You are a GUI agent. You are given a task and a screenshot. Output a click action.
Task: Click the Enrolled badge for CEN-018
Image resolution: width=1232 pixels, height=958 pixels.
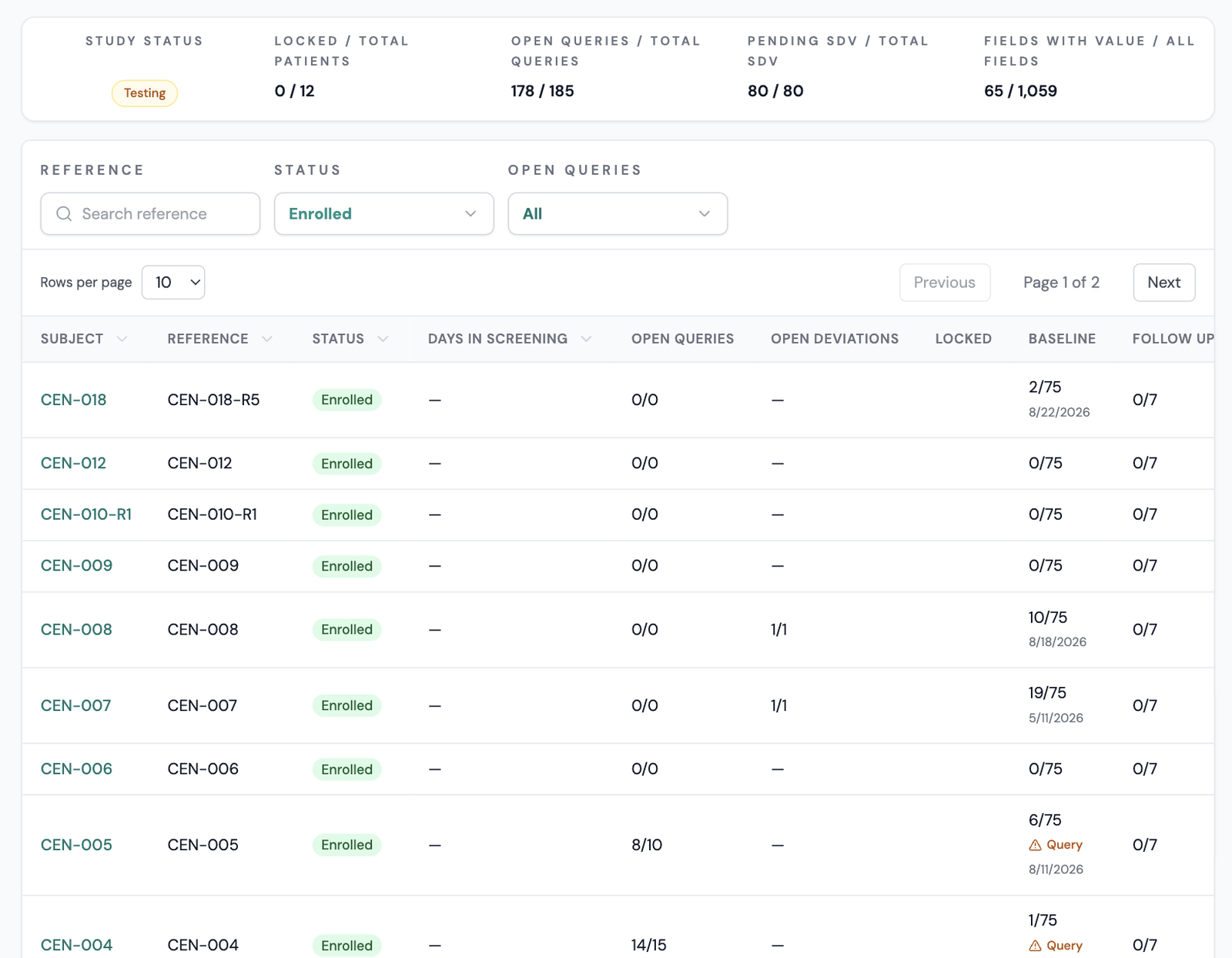[346, 400]
